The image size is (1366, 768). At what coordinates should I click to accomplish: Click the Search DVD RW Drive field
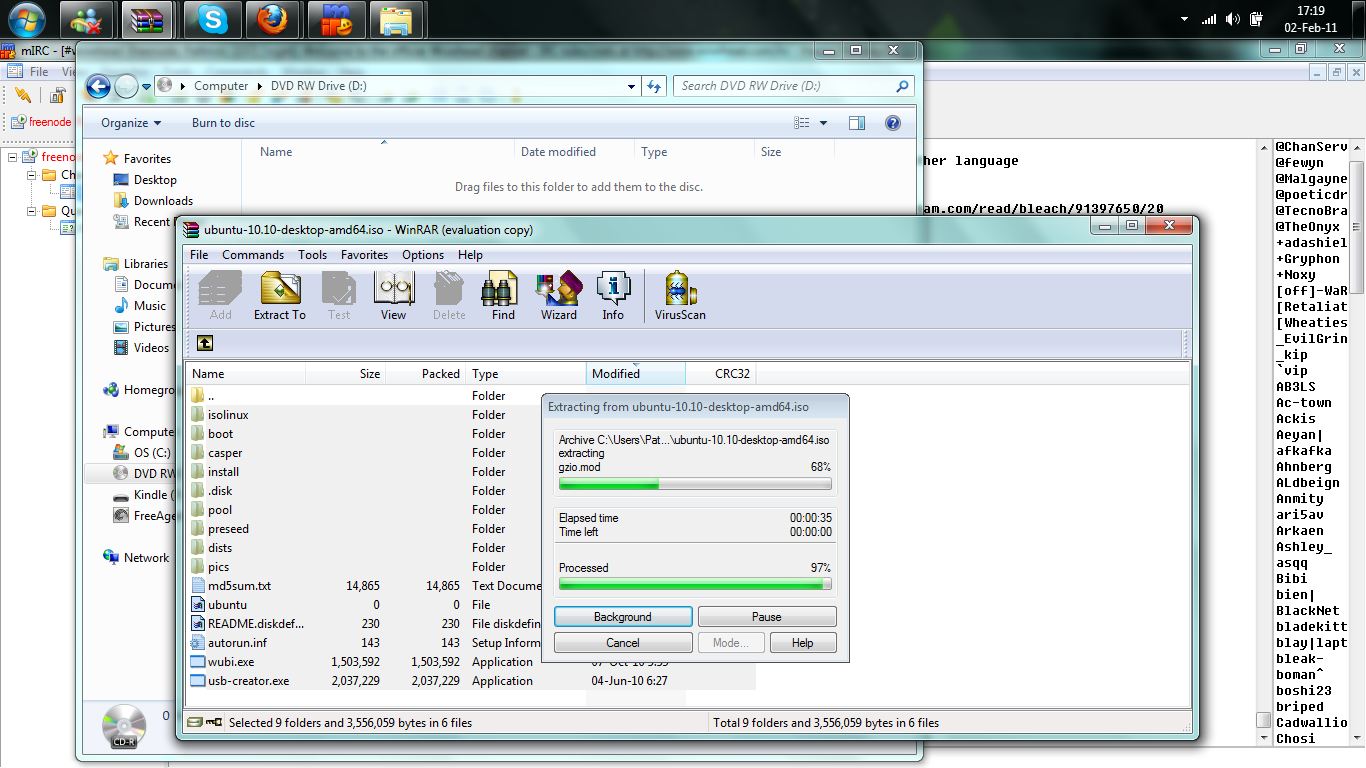(785, 86)
